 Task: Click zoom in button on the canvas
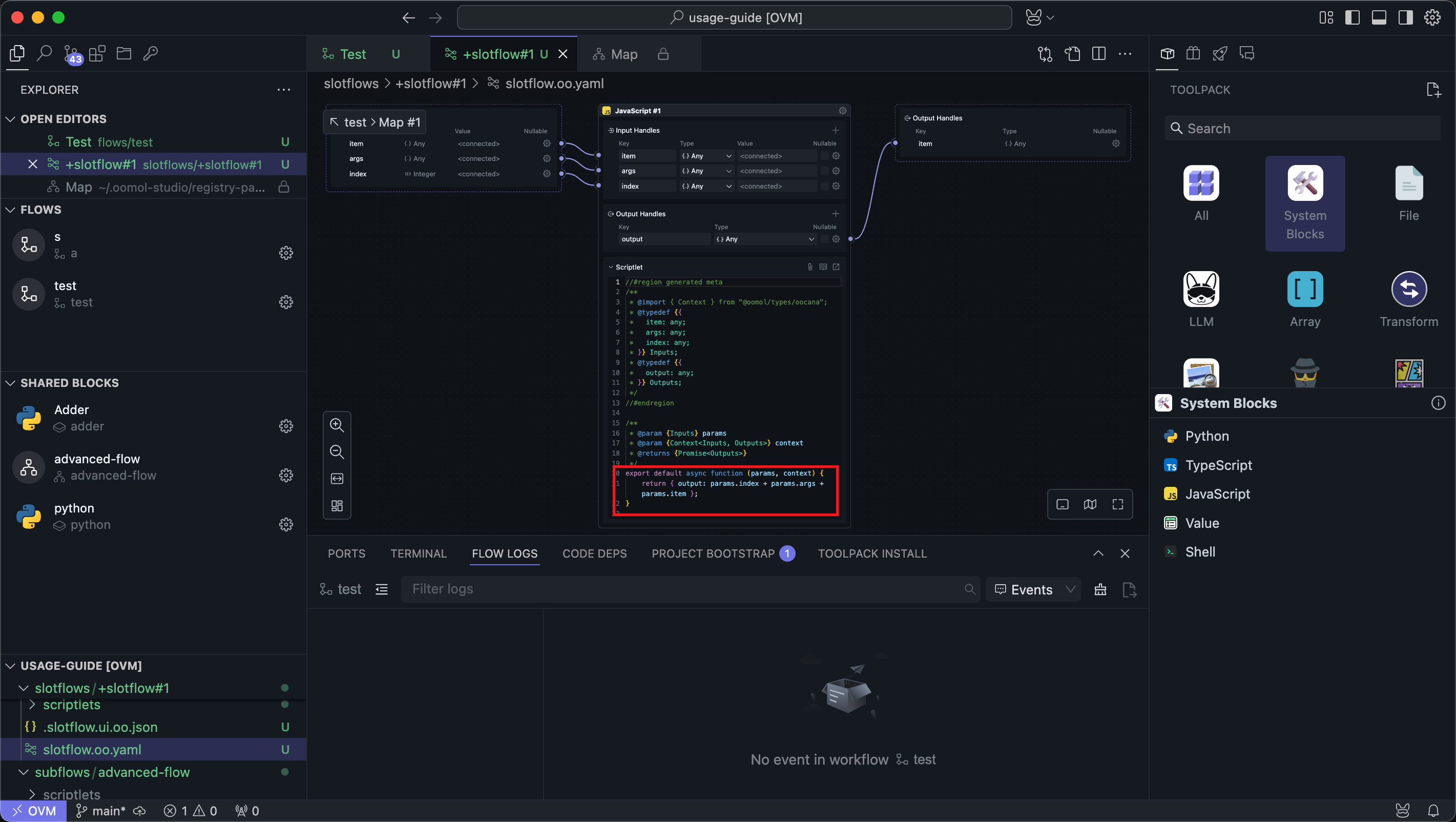coord(337,424)
